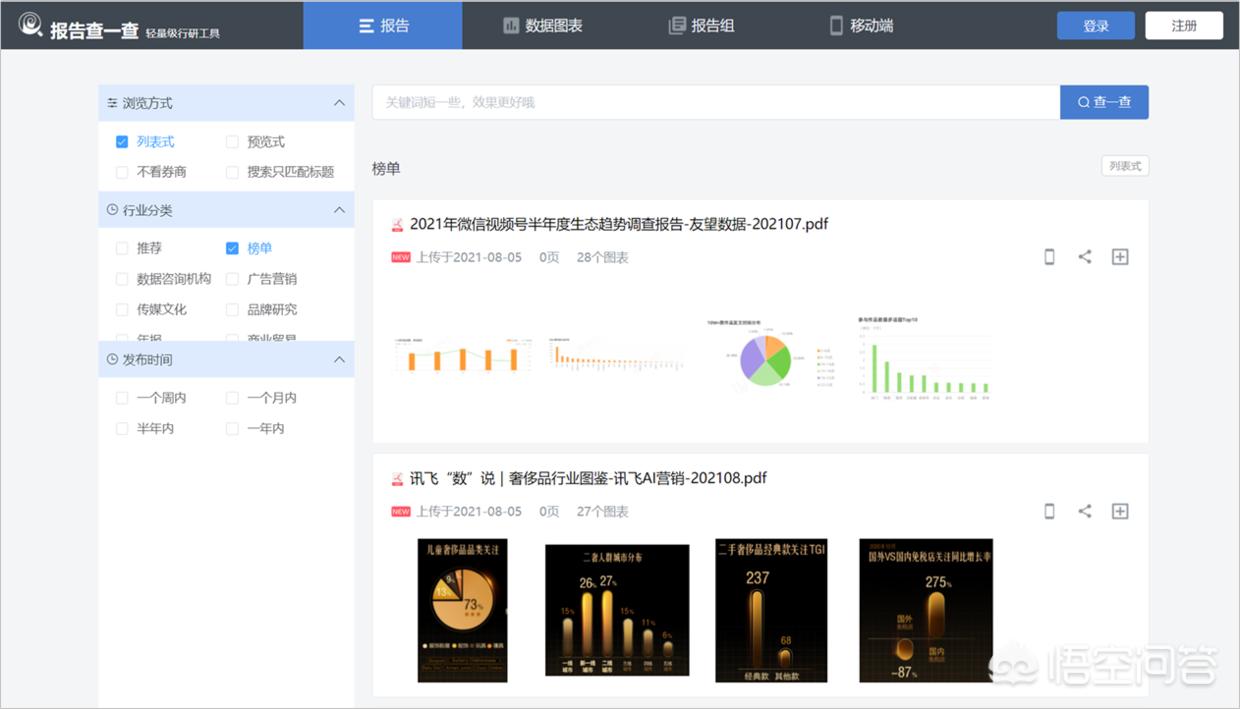
Task: Open the 国外VS国内免税店 chart thumbnail
Action: pos(926,610)
